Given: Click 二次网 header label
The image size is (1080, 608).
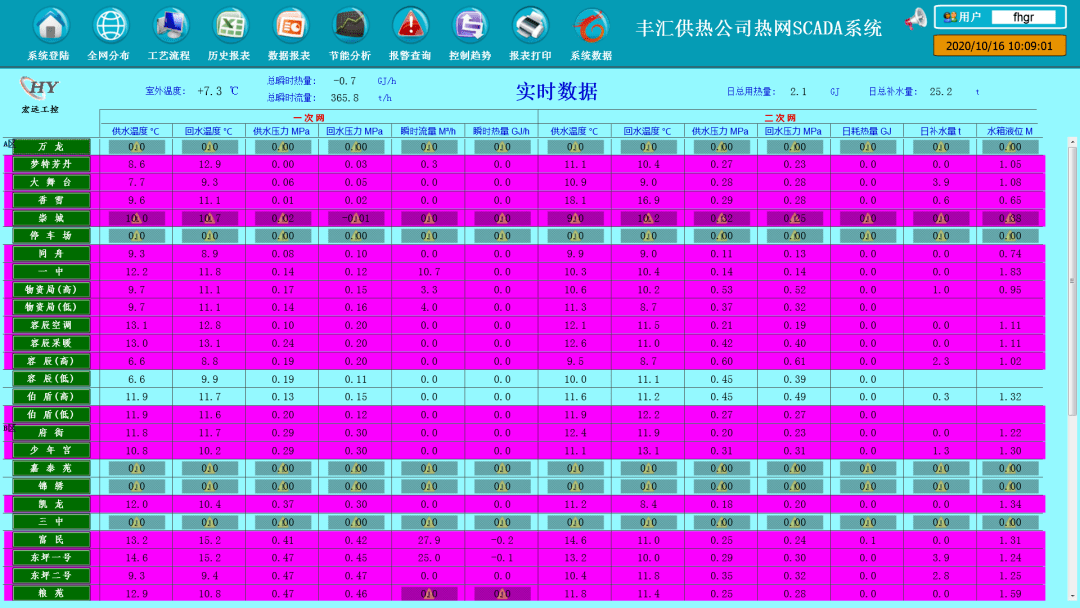Looking at the screenshot, I should (x=780, y=118).
